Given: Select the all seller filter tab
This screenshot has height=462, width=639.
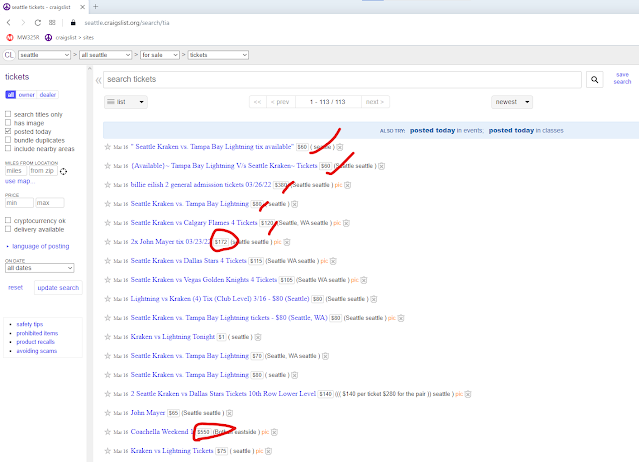Looking at the screenshot, I should coord(11,95).
